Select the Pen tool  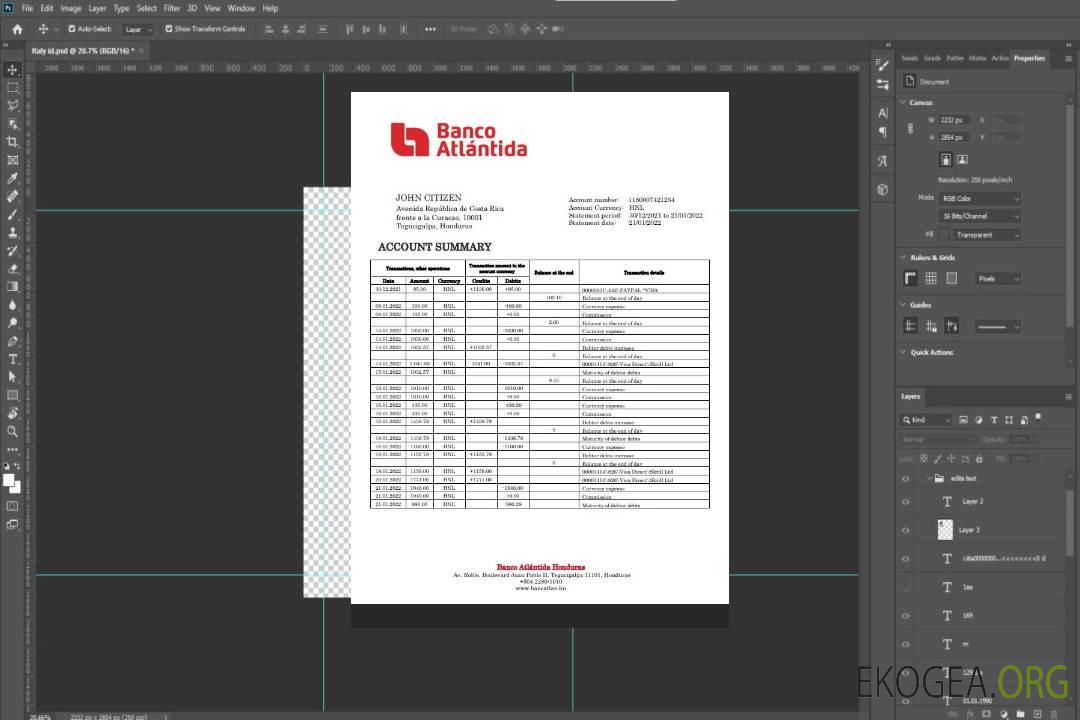[12, 341]
